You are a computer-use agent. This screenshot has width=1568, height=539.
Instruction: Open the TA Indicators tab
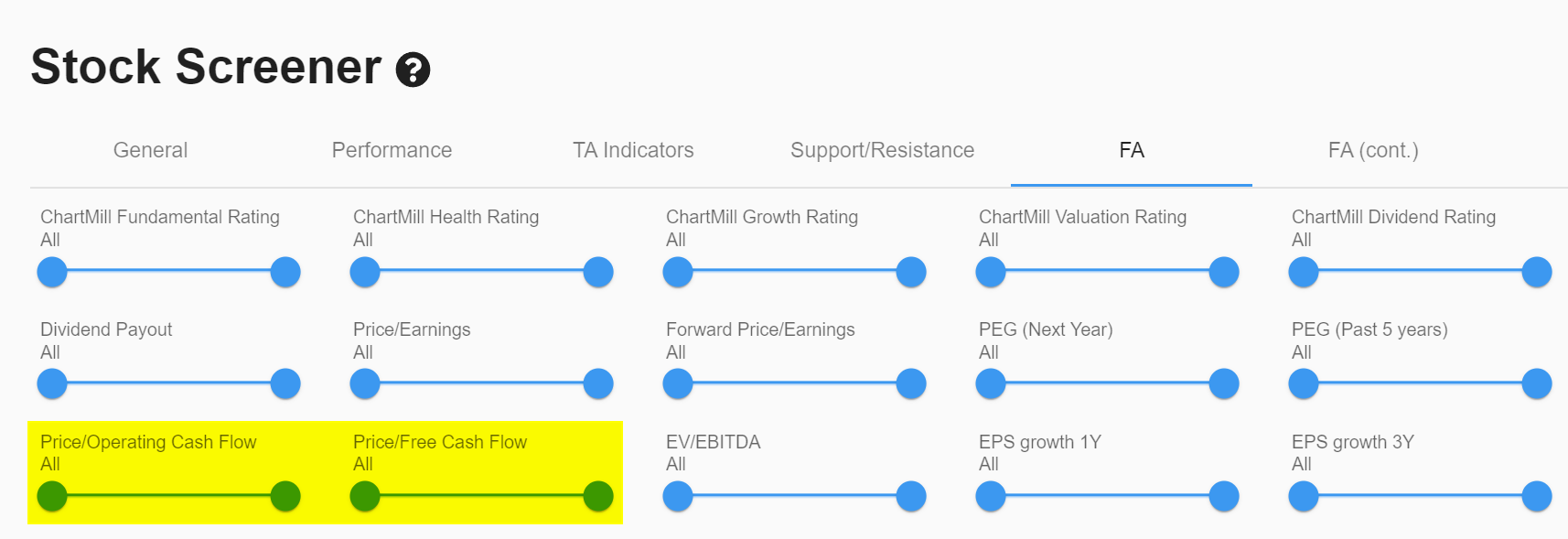point(633,150)
